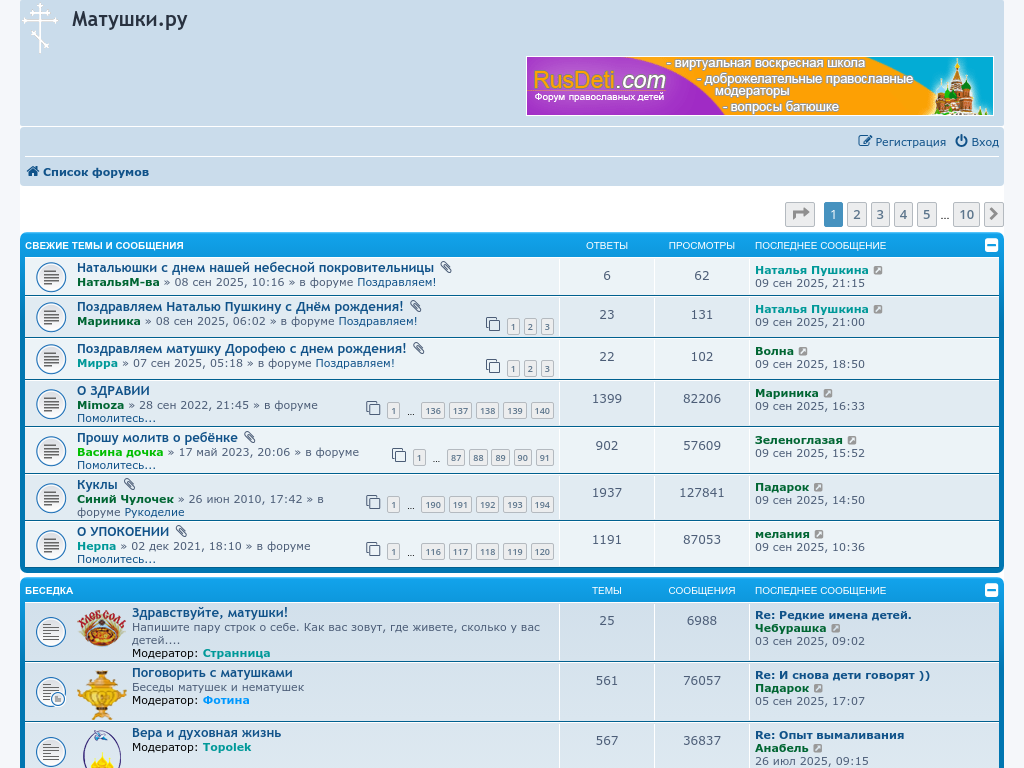Click the Orthodox cross site logo
Viewport: 1024px width, 768px height.
click(x=40, y=27)
